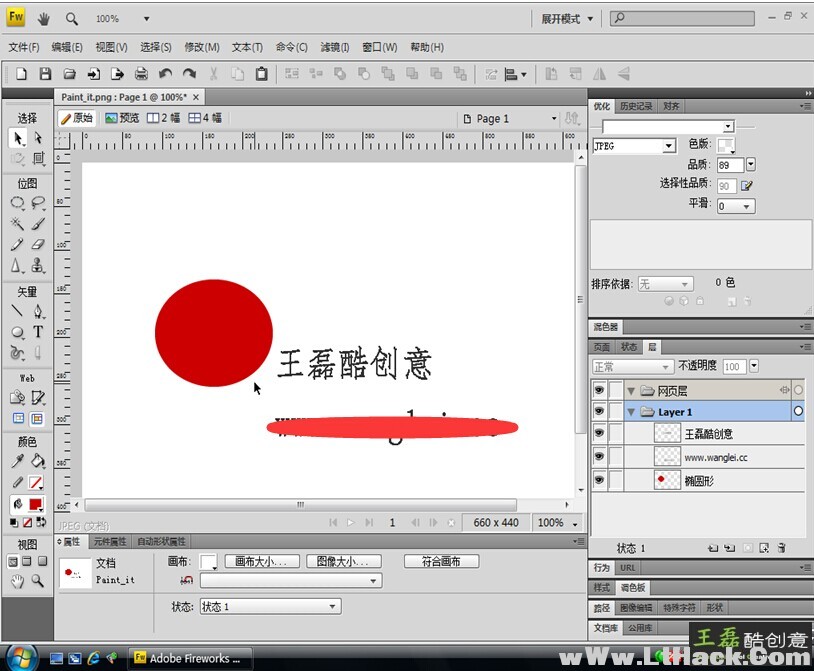The height and width of the screenshot is (671, 814).
Task: Hide the 王磊酷创意 text layer
Action: (x=599, y=434)
